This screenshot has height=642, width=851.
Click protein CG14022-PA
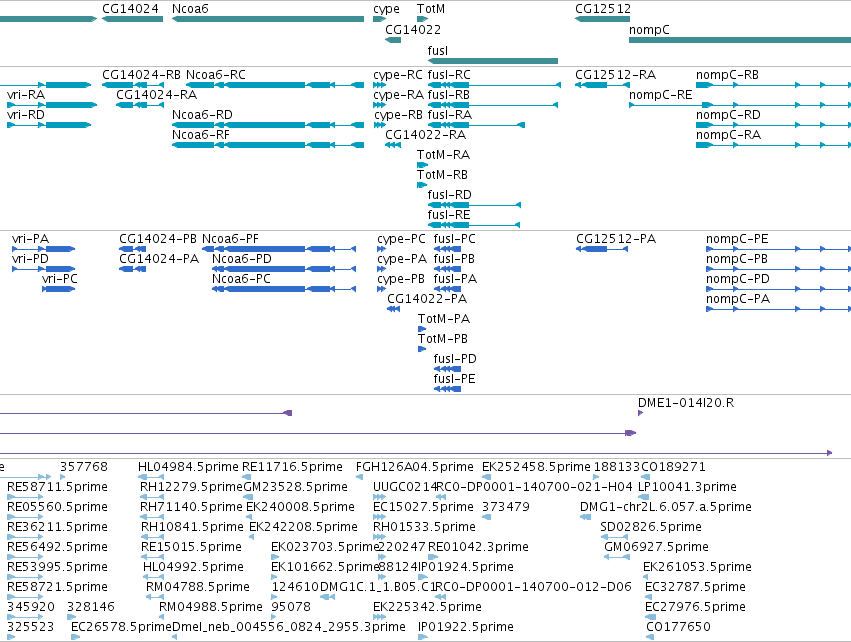tap(393, 309)
